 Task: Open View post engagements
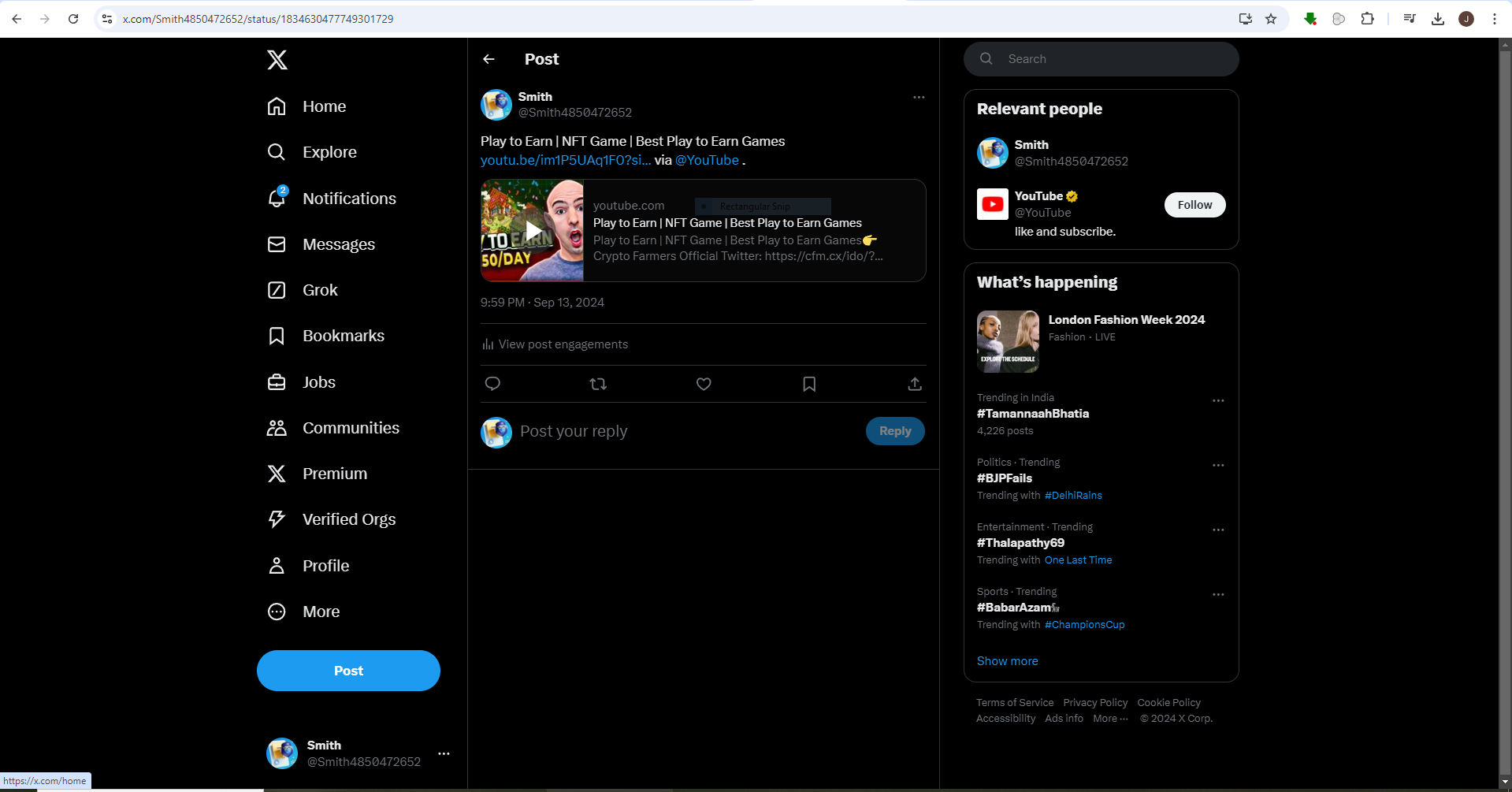coord(555,344)
